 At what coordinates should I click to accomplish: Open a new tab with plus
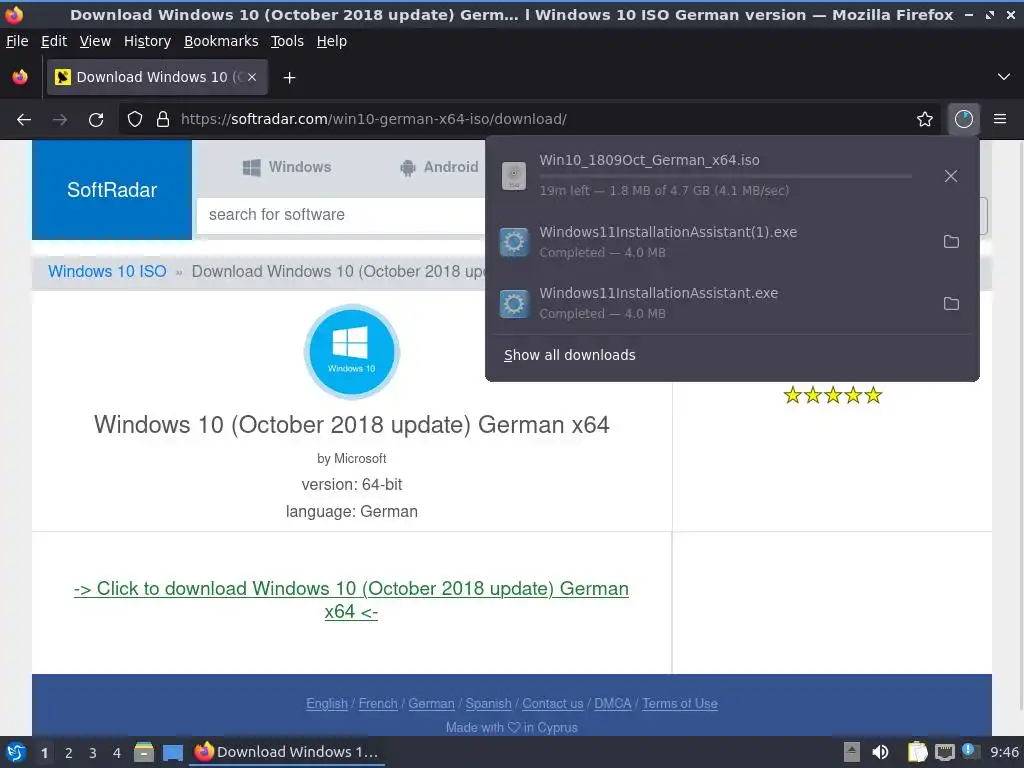pyautogui.click(x=289, y=78)
